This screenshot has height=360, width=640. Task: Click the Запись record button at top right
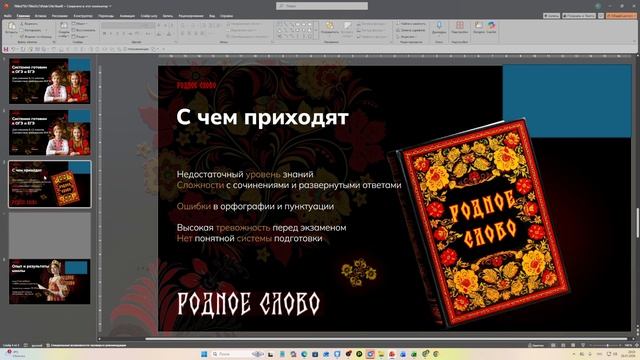pos(551,16)
